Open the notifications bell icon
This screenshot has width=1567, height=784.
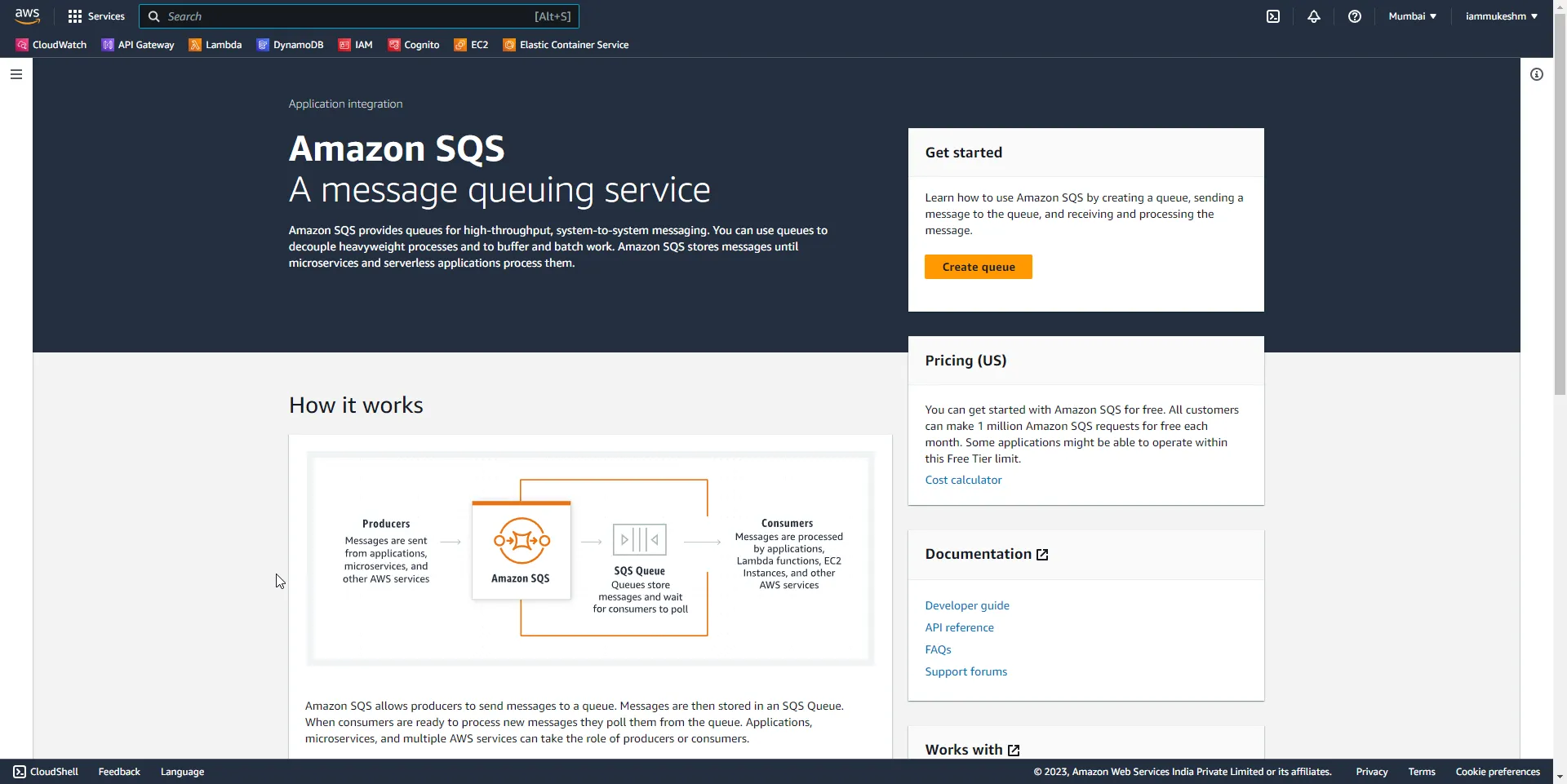1314,16
